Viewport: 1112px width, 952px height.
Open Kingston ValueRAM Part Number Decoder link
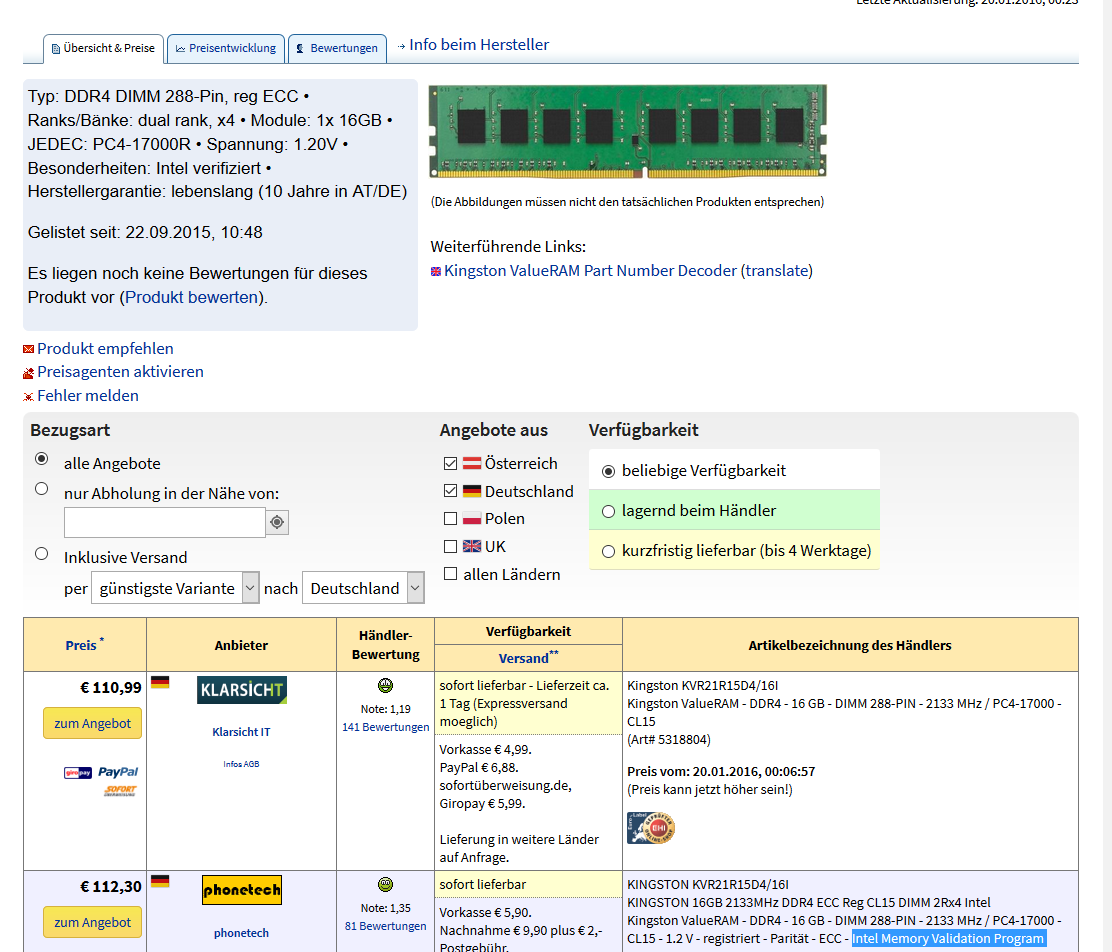point(590,270)
